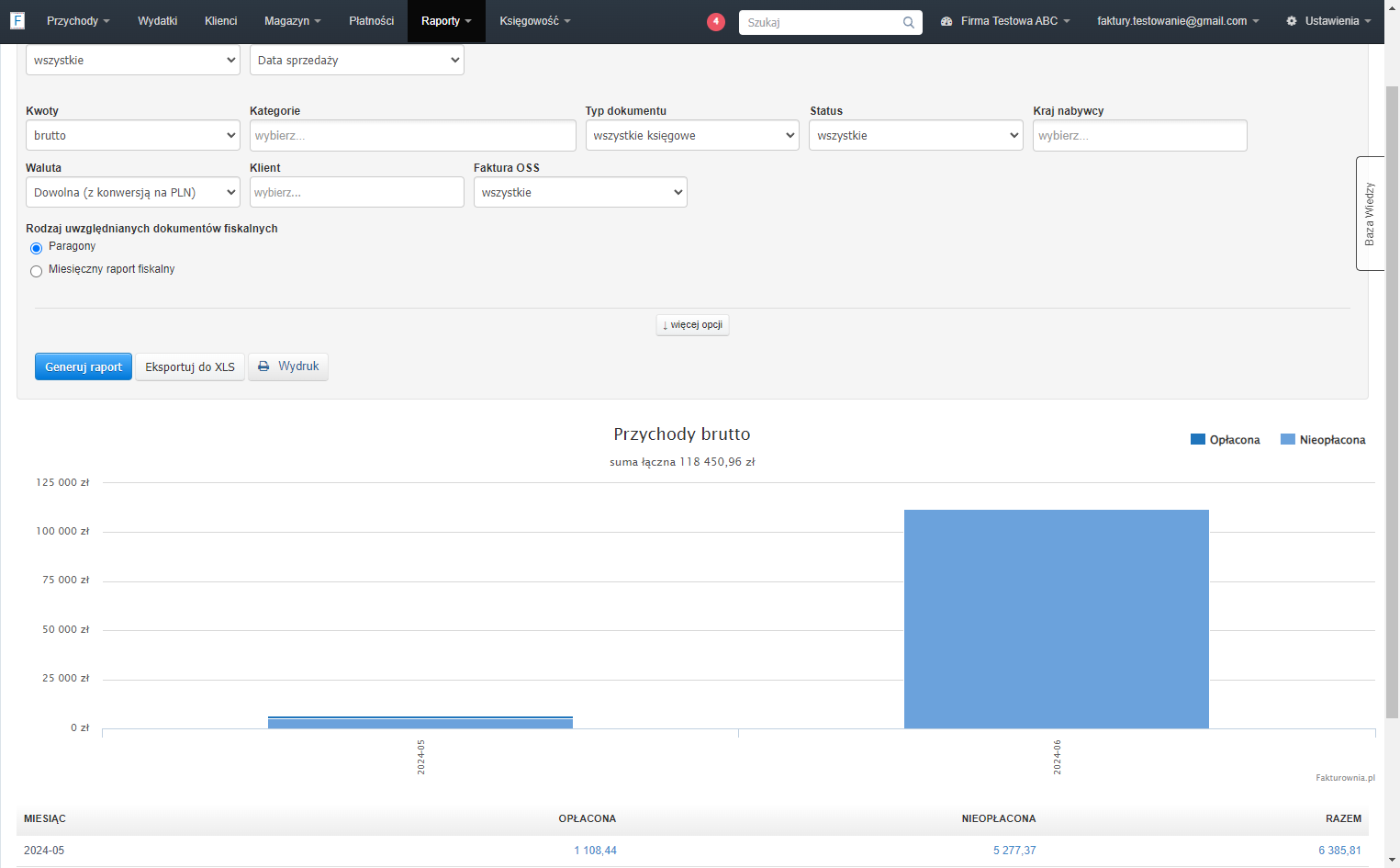Click the dashboard icon beside Firma Testowa ABC

point(946,21)
